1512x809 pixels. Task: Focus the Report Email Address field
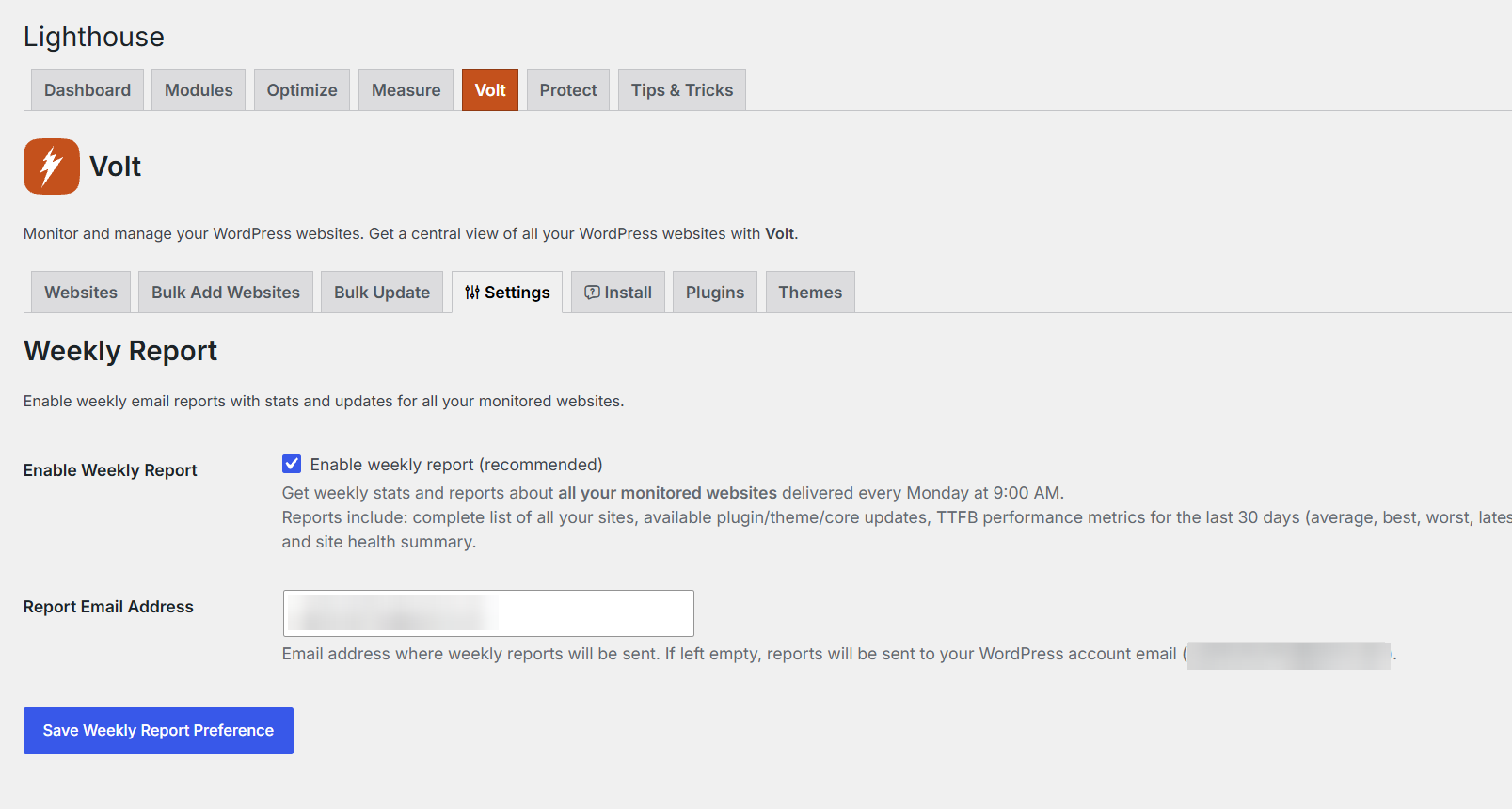[488, 613]
